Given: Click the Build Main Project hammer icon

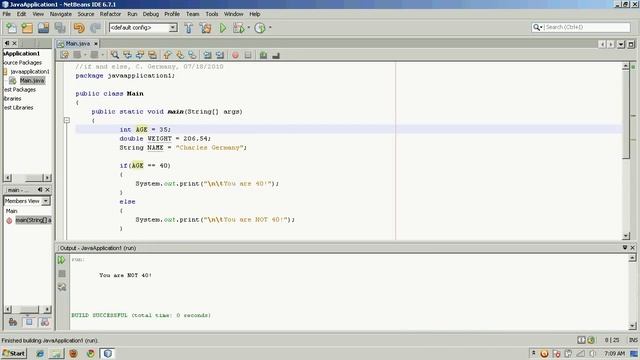Looking at the screenshot, I should click(189, 28).
